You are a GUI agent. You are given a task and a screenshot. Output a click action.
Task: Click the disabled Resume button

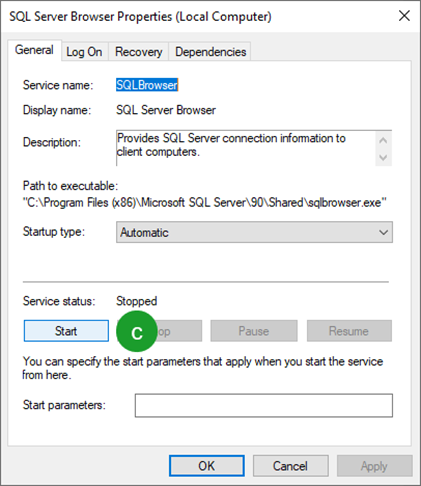point(349,331)
